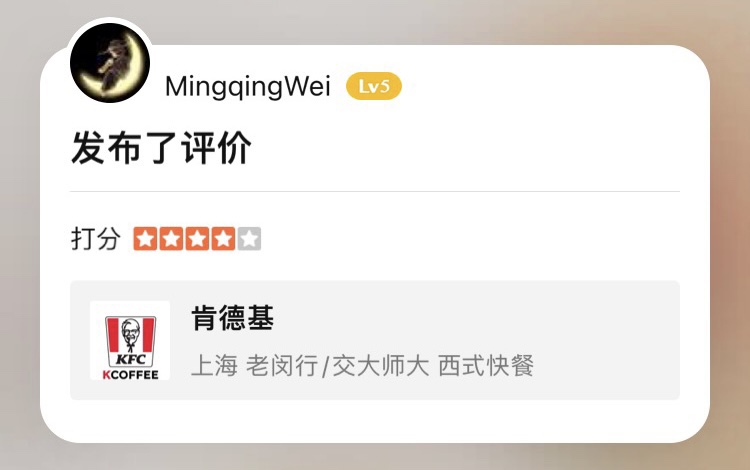Click the divider line below the heading
Viewport: 750px width, 470px height.
tap(375, 191)
